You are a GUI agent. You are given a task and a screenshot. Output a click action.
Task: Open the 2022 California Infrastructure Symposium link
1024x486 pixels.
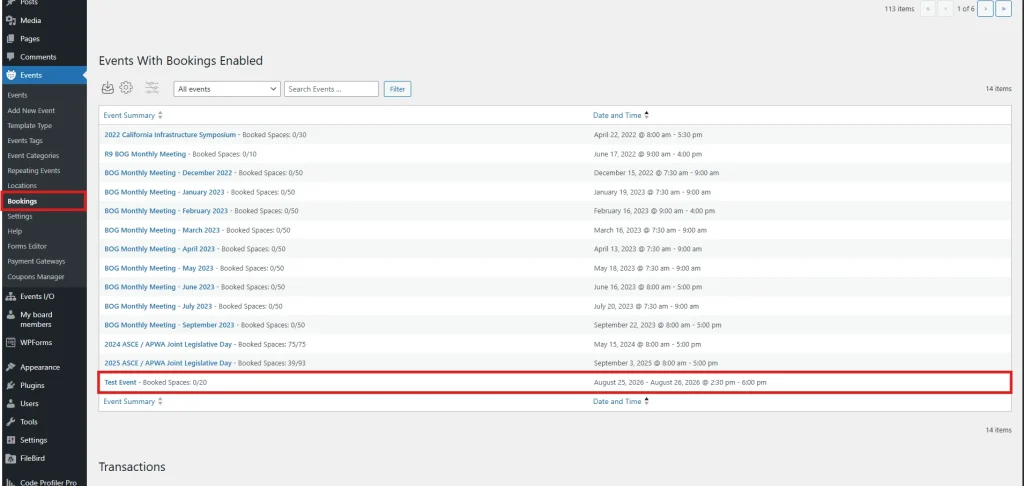tap(170, 135)
